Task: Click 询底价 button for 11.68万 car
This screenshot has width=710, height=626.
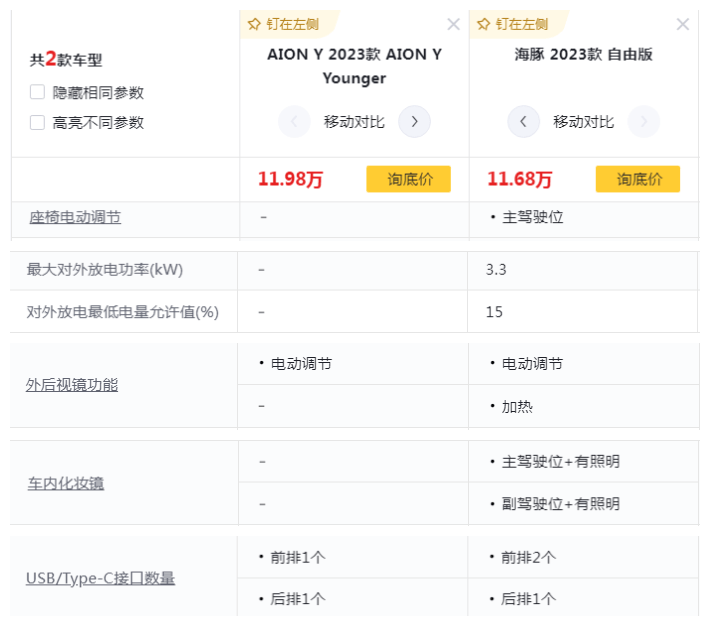Action: (x=638, y=179)
